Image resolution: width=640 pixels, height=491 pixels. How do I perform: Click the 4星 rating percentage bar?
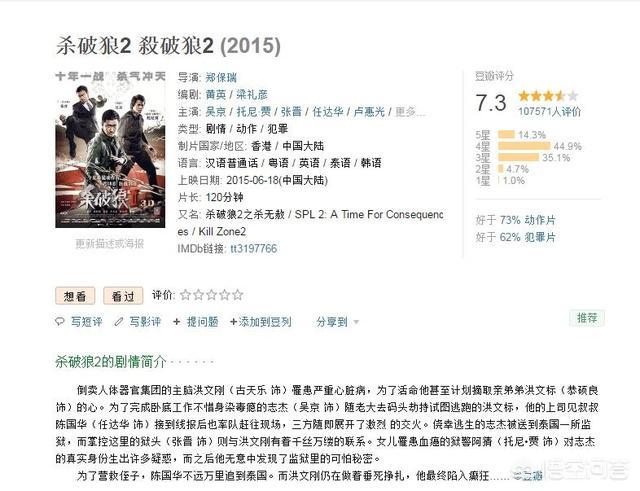click(x=524, y=146)
